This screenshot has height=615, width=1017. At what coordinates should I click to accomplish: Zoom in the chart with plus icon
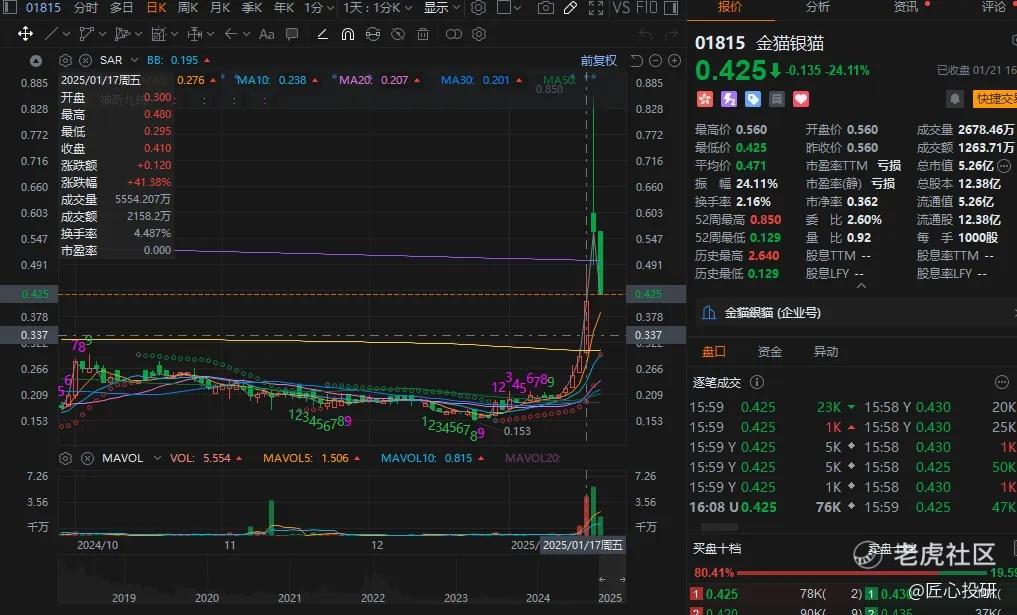675,61
